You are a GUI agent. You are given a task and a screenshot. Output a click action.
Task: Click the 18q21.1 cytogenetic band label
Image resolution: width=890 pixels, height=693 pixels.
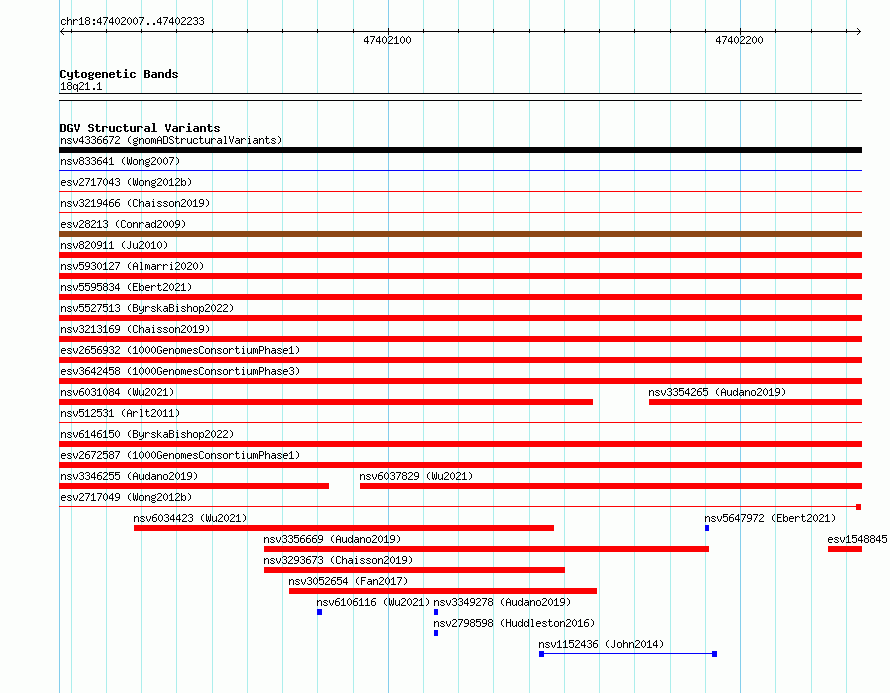click(x=81, y=86)
